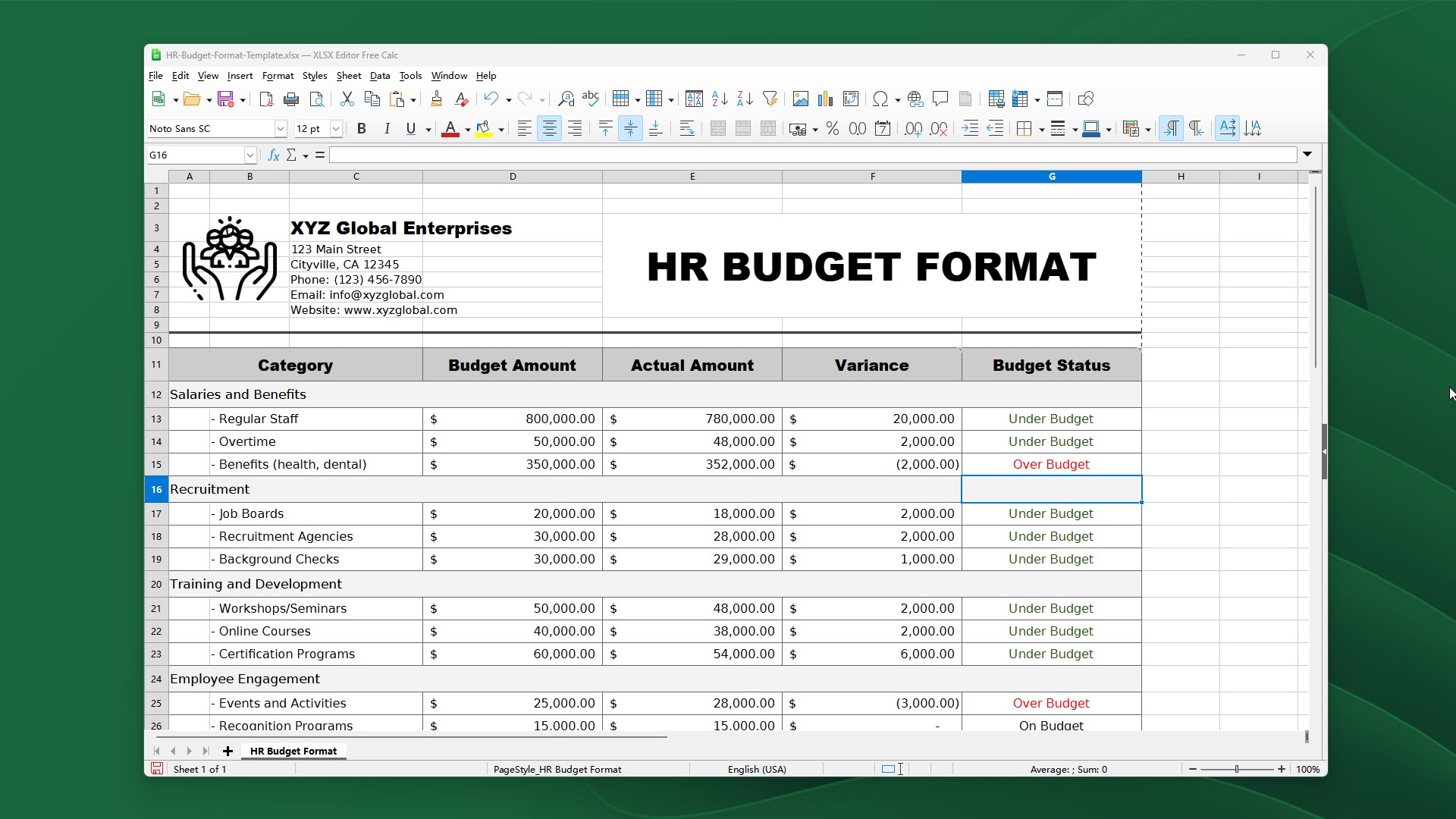
Task: Open Find and Replace icon
Action: (x=566, y=99)
